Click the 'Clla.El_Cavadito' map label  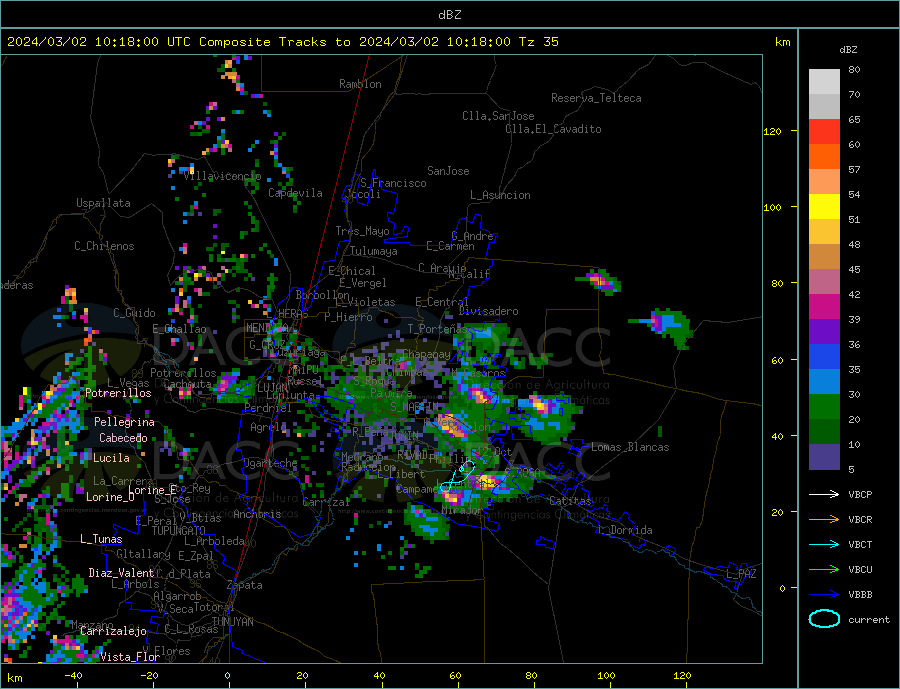(x=553, y=129)
